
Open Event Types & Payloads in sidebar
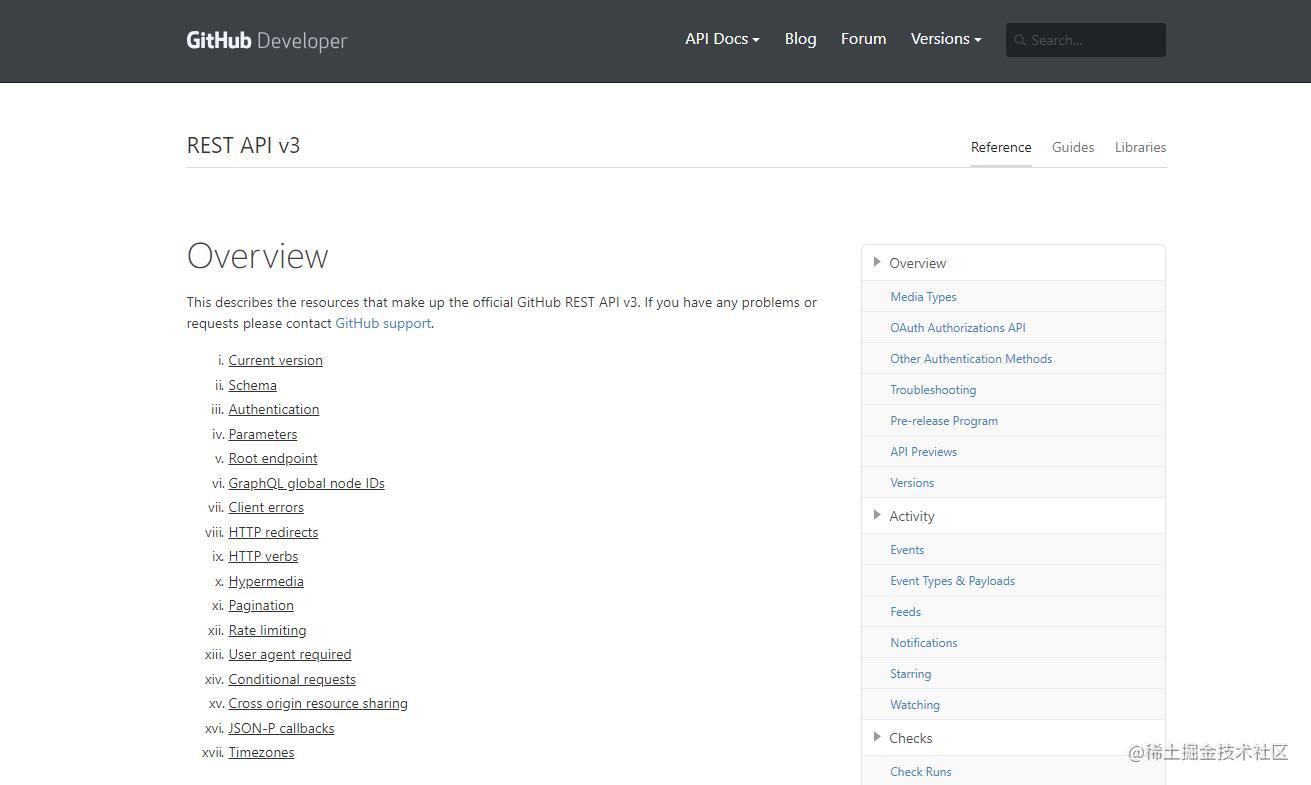click(952, 581)
